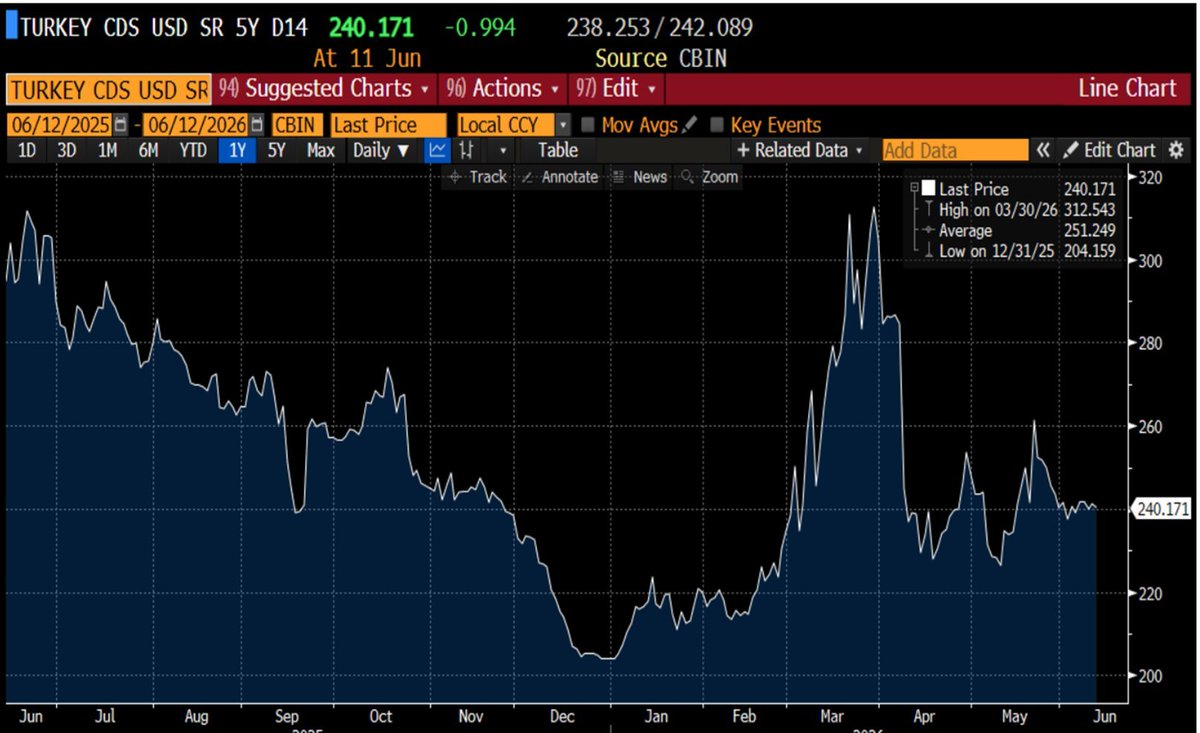This screenshot has height=733, width=1200.
Task: Click the Last Price field
Action: pos(389,125)
